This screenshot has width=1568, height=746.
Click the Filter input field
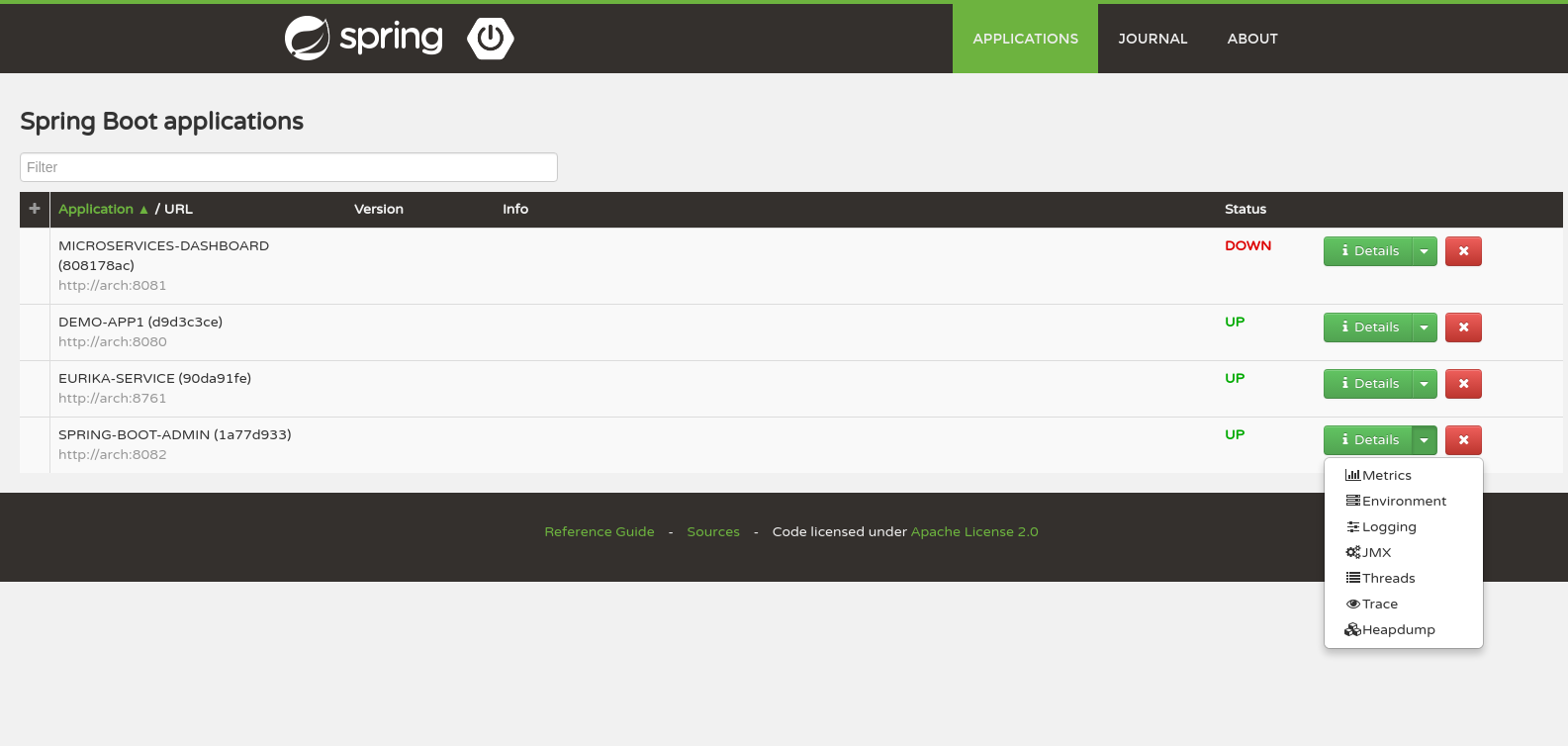click(289, 167)
